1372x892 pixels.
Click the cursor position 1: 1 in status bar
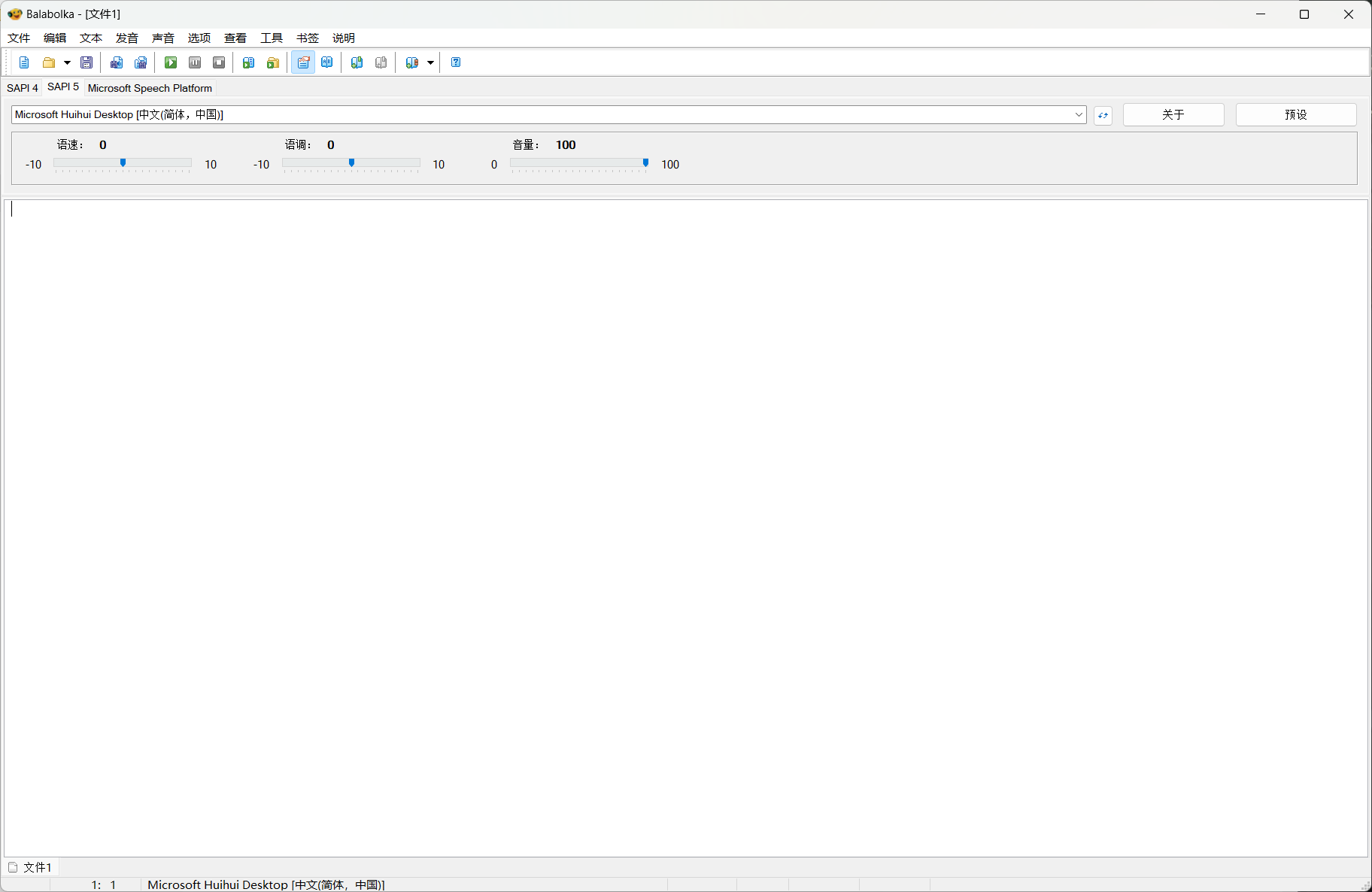coord(104,884)
